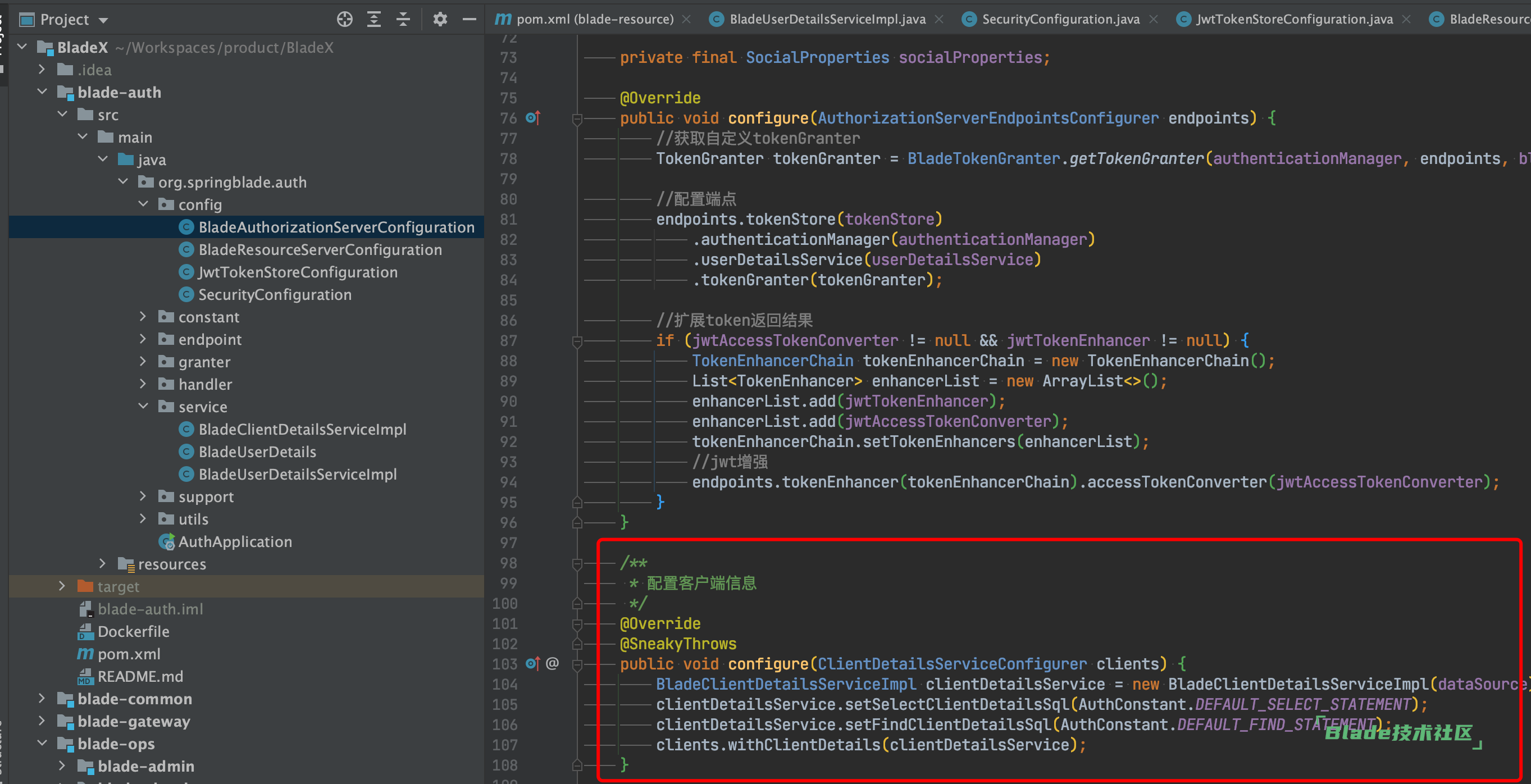Expand the target folder
The width and height of the screenshot is (1531, 784).
pyautogui.click(x=62, y=586)
